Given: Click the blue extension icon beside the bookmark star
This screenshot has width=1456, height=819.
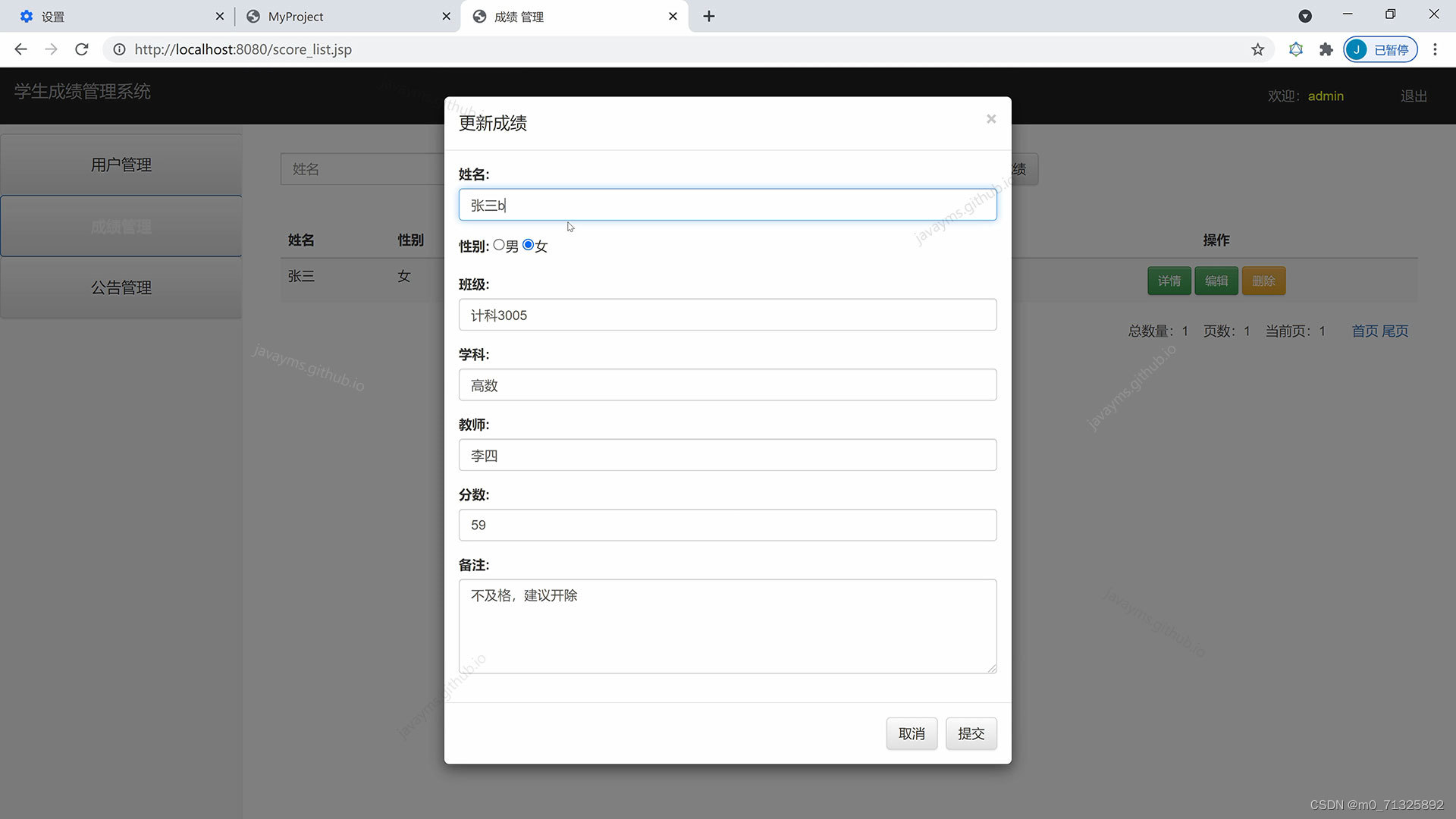Looking at the screenshot, I should point(1296,49).
